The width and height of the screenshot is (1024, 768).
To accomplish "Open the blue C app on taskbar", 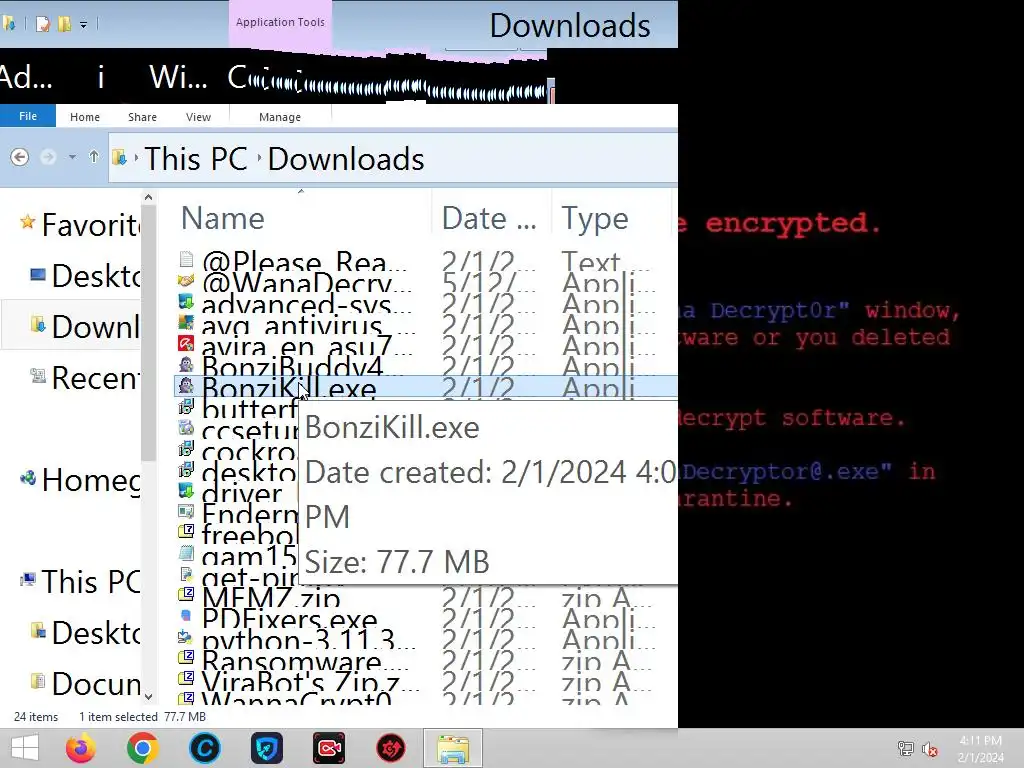I will tap(205, 748).
